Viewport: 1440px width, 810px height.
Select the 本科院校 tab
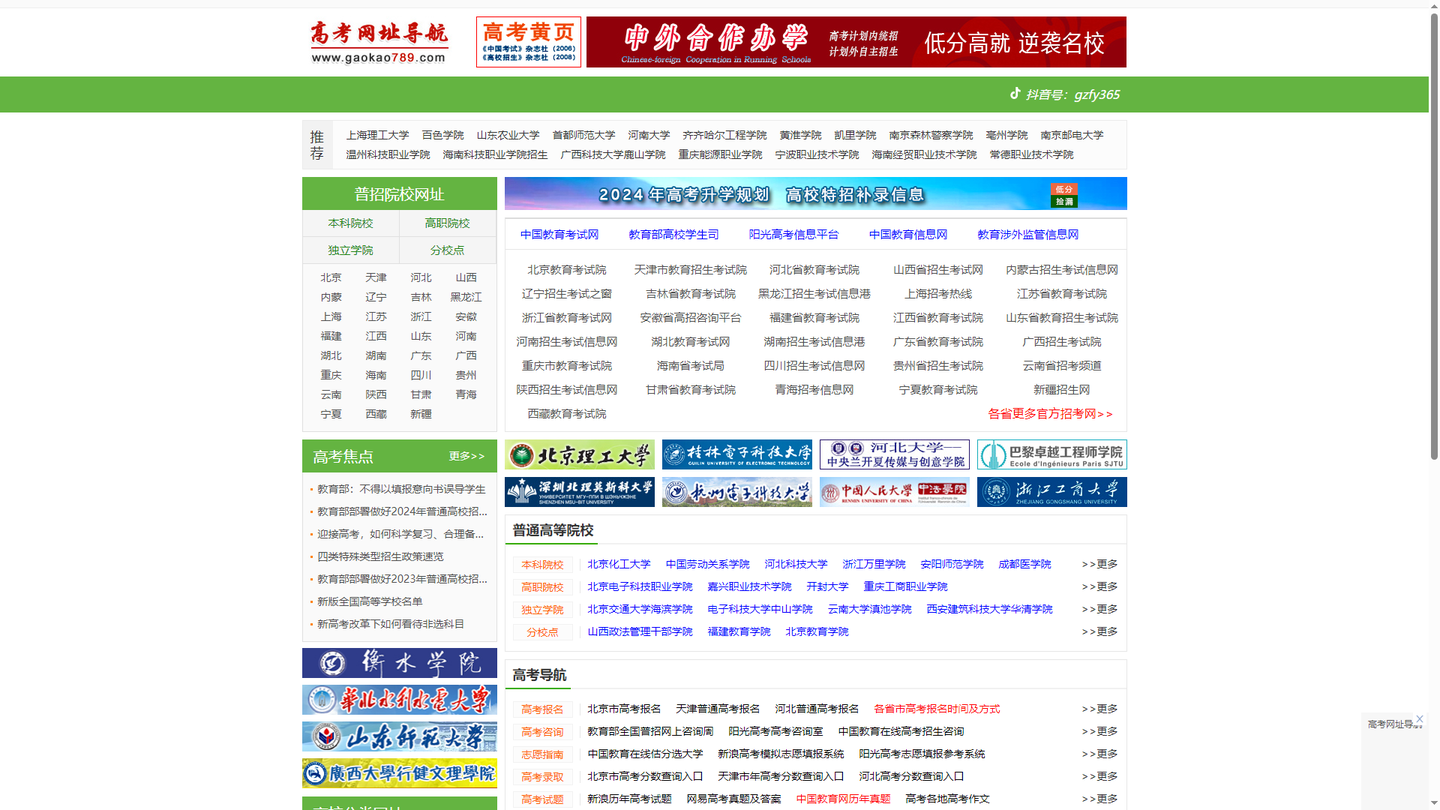350,223
